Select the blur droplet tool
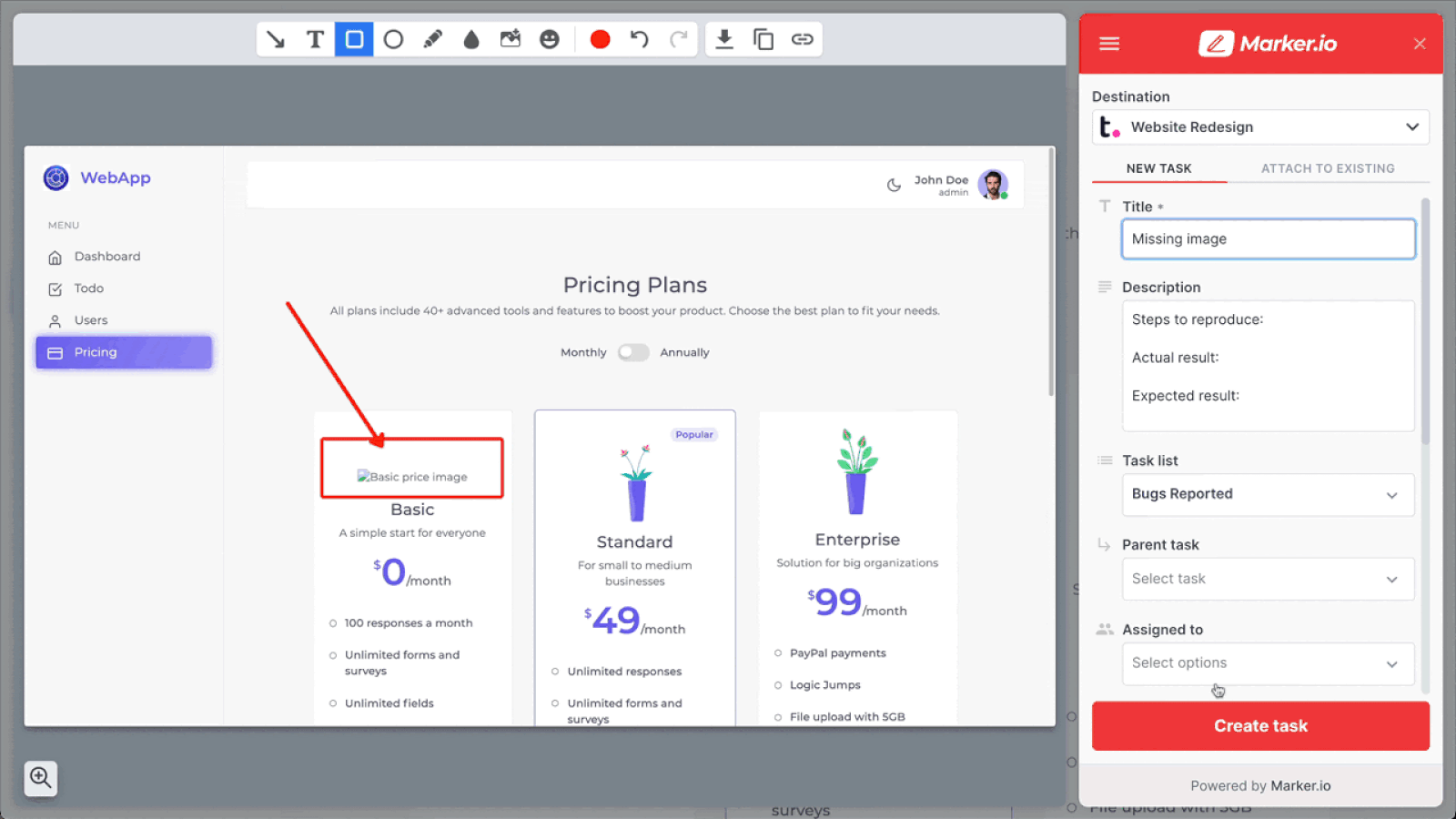The height and width of the screenshot is (819, 1456). coord(471,39)
